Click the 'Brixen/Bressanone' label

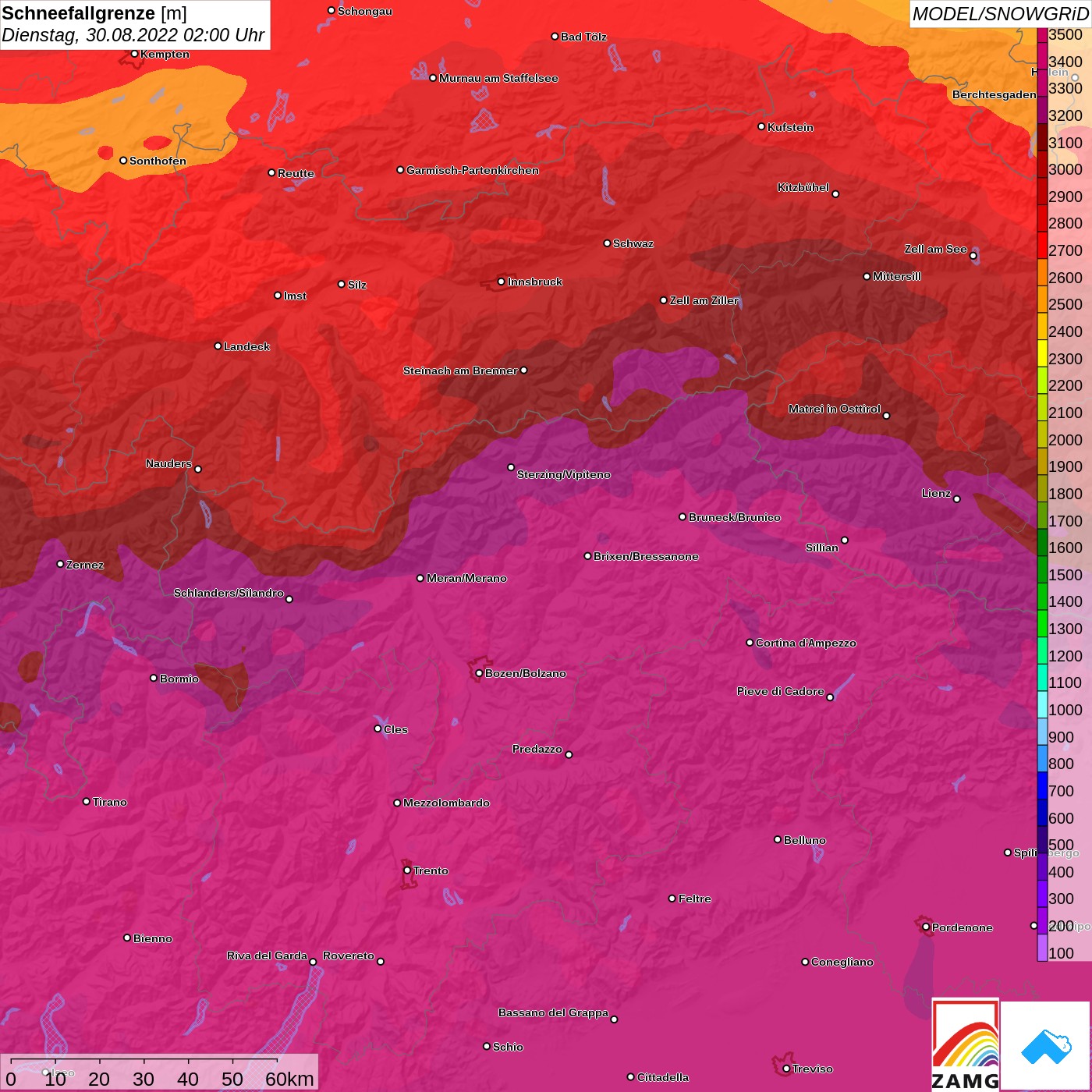pyautogui.click(x=646, y=556)
